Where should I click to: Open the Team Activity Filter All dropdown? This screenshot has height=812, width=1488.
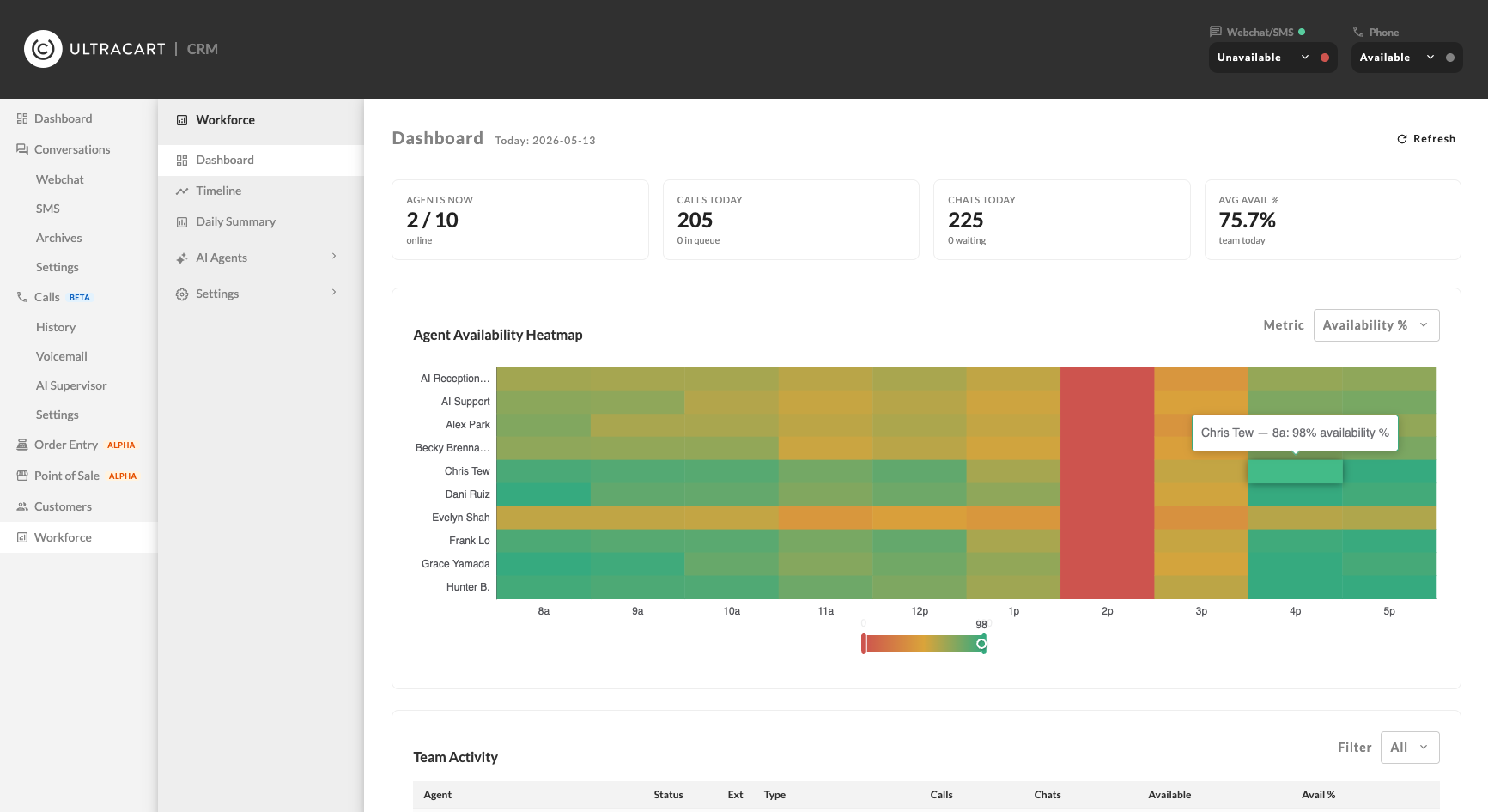click(x=1410, y=748)
